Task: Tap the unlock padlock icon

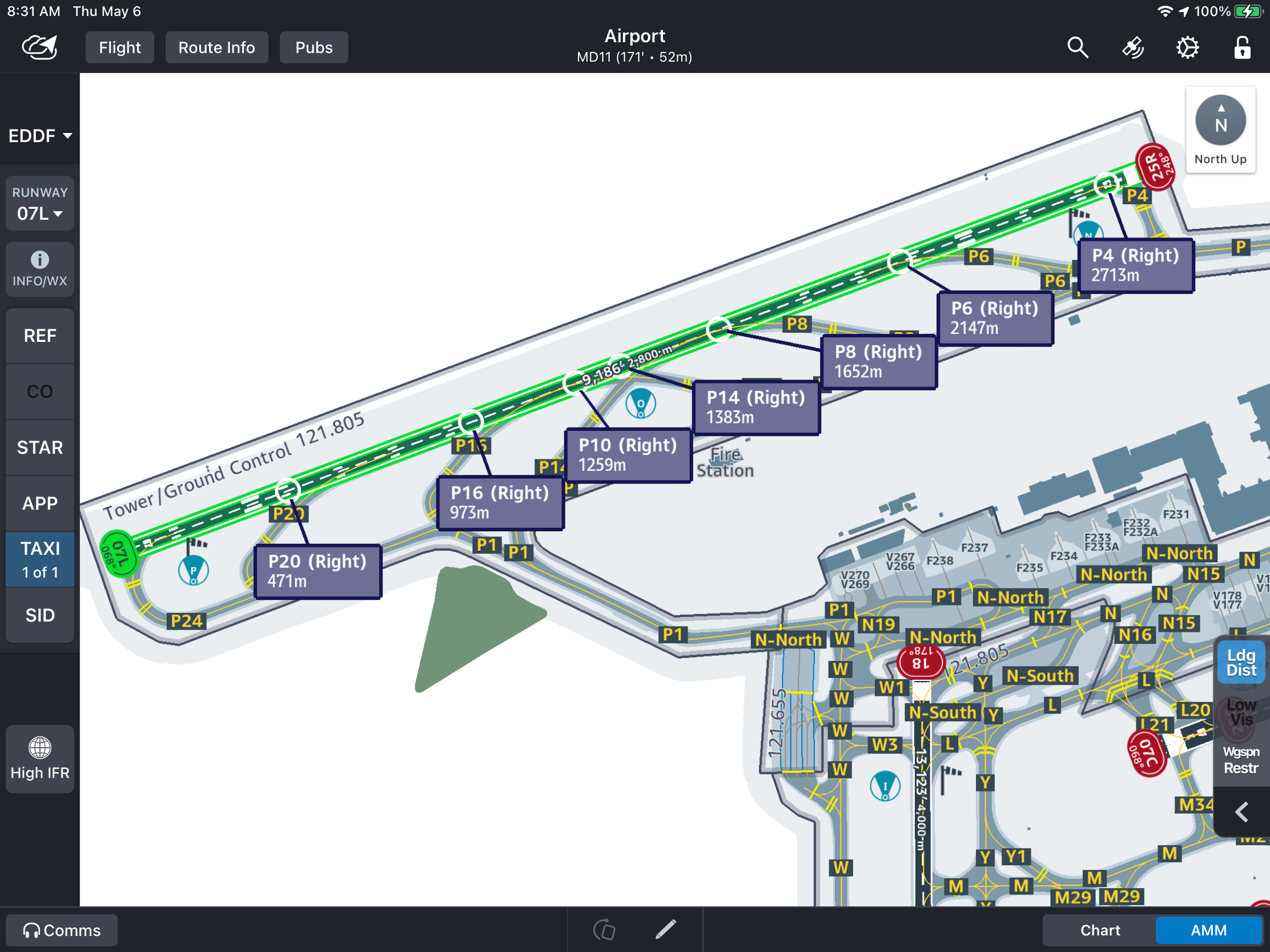Action: pos(1242,47)
